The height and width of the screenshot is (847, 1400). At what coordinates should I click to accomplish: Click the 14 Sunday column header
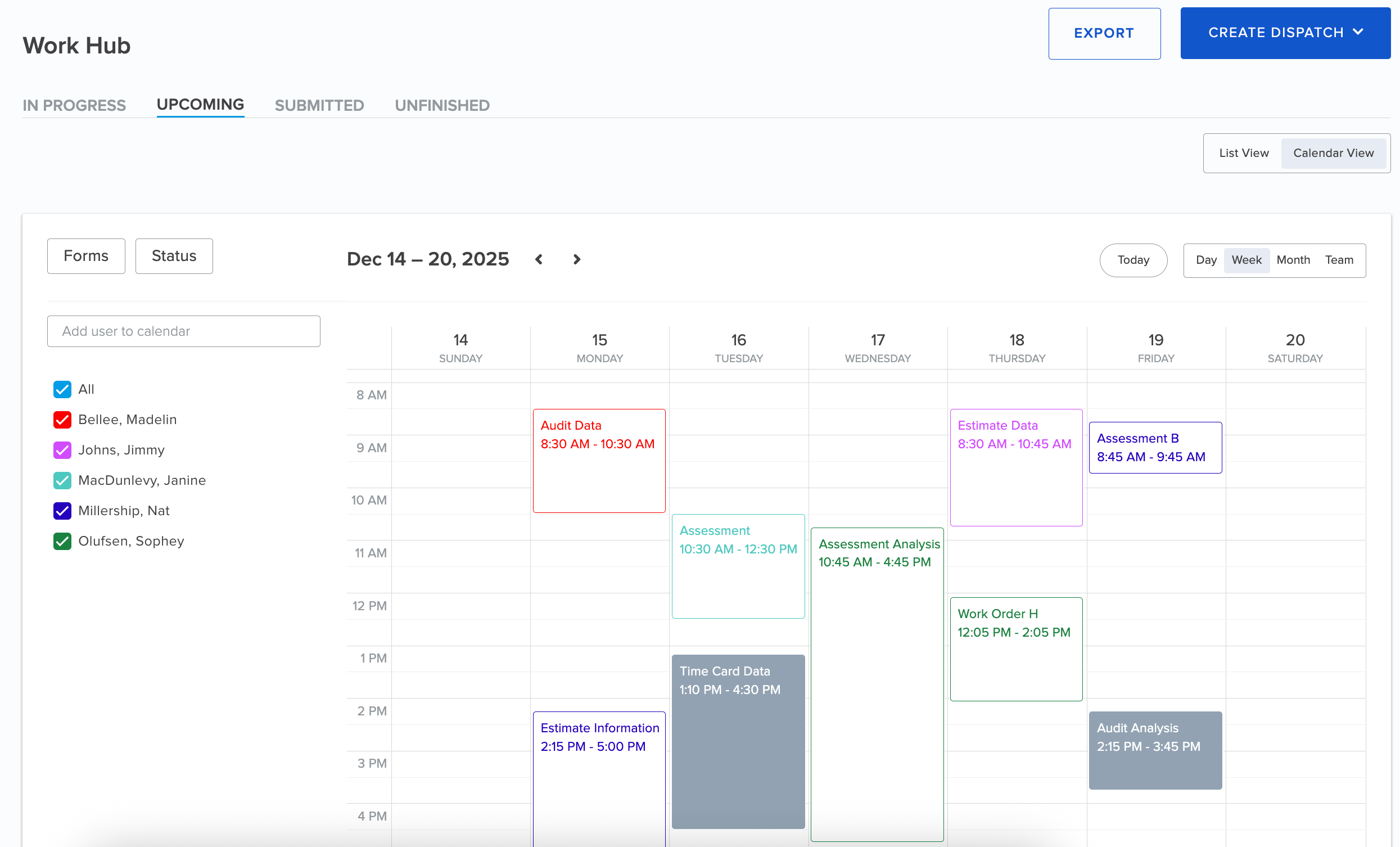click(460, 348)
